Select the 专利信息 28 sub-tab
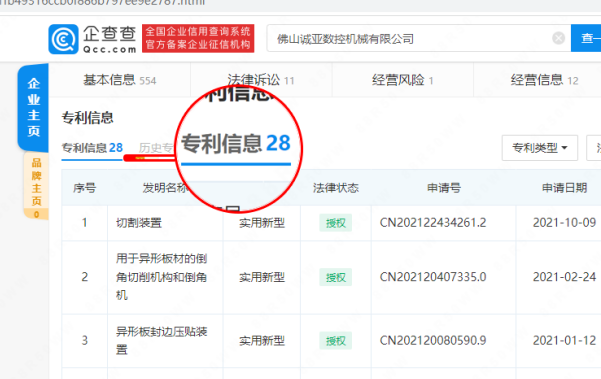This screenshot has width=601, height=379. (92, 148)
